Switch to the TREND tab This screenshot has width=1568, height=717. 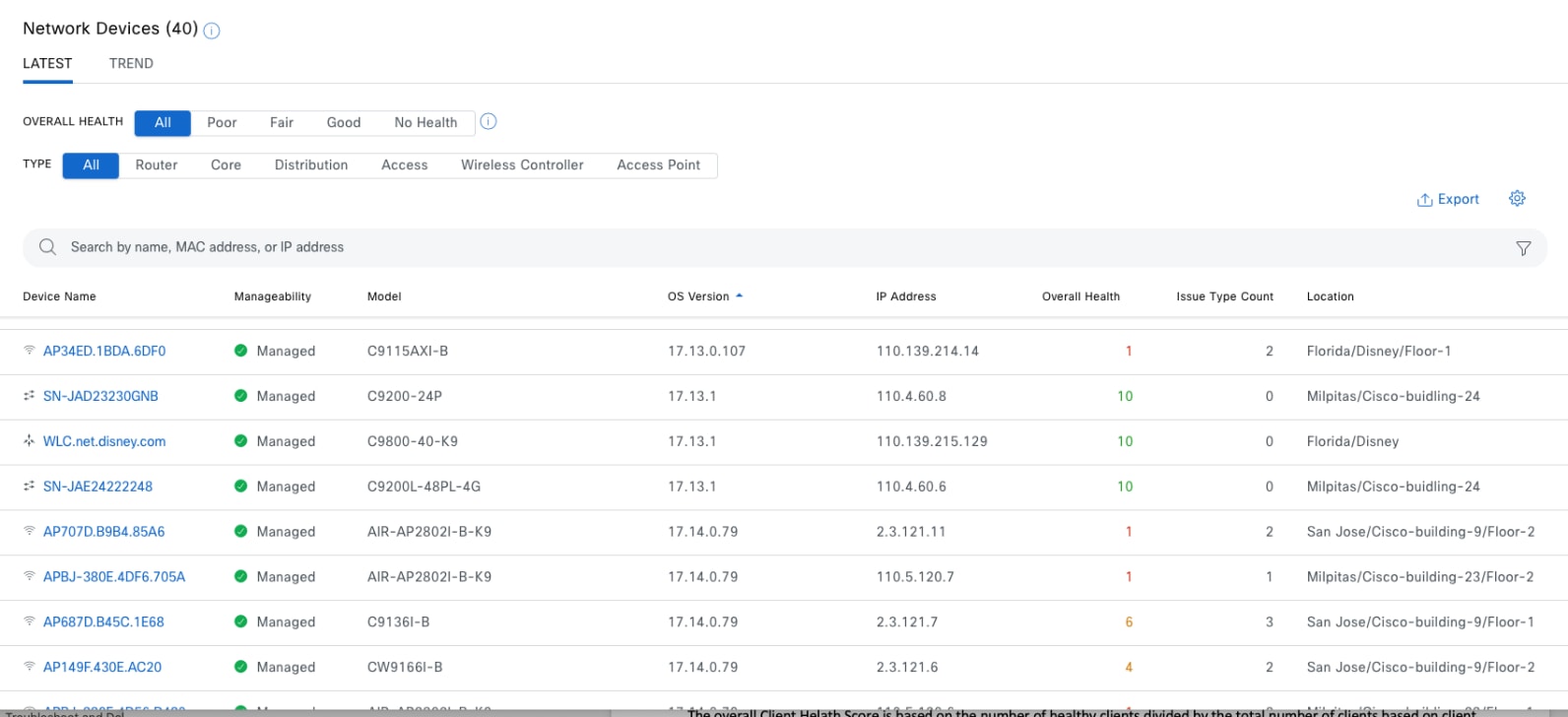[131, 64]
